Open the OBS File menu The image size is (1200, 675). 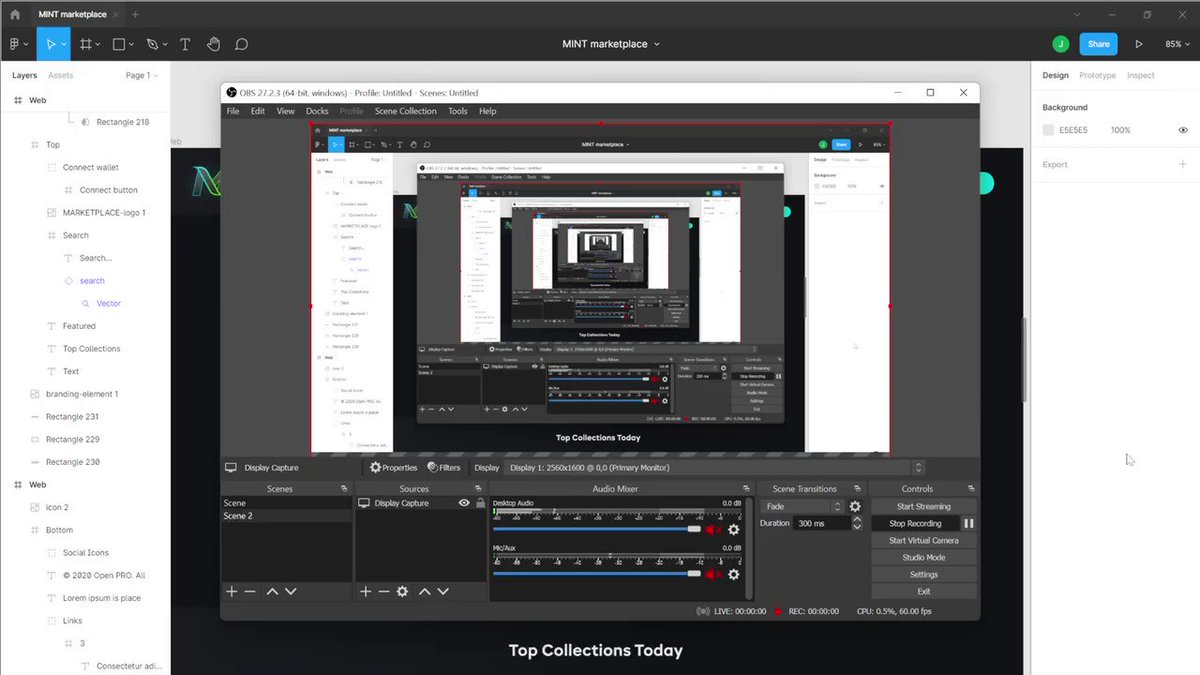tap(233, 111)
